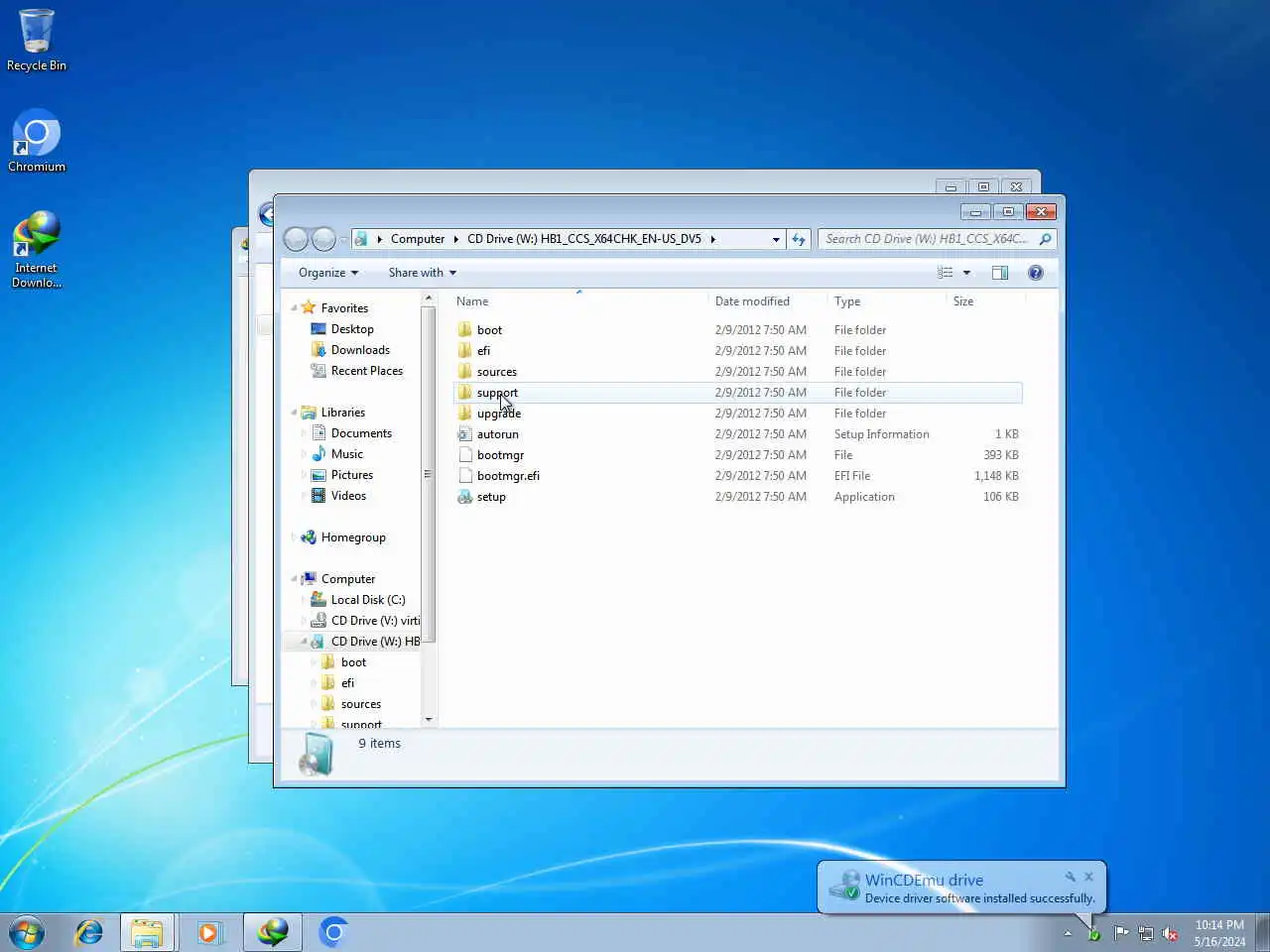Open Recent Places under Favorites

pyautogui.click(x=367, y=371)
